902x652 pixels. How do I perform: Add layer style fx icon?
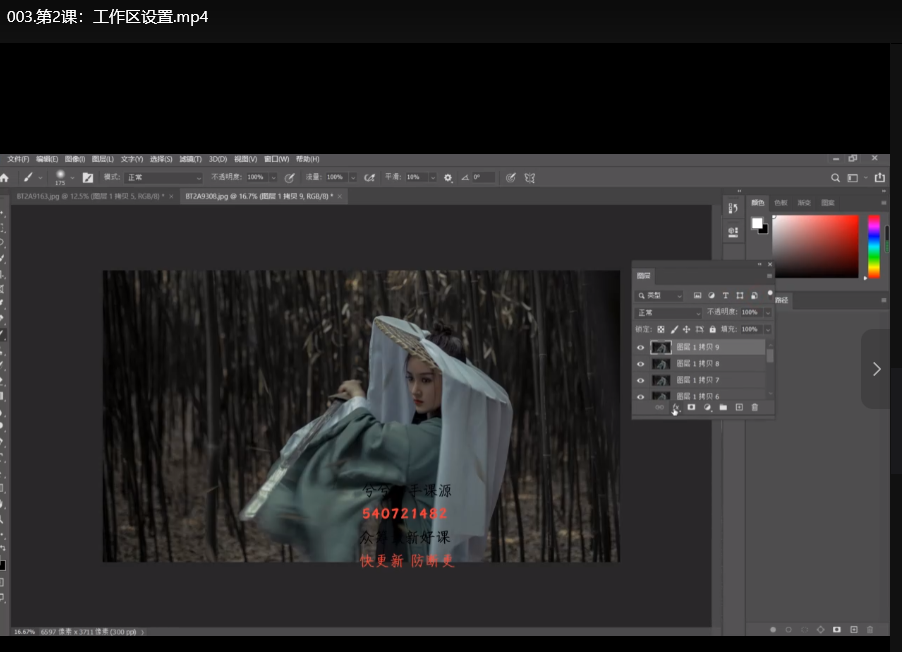676,407
